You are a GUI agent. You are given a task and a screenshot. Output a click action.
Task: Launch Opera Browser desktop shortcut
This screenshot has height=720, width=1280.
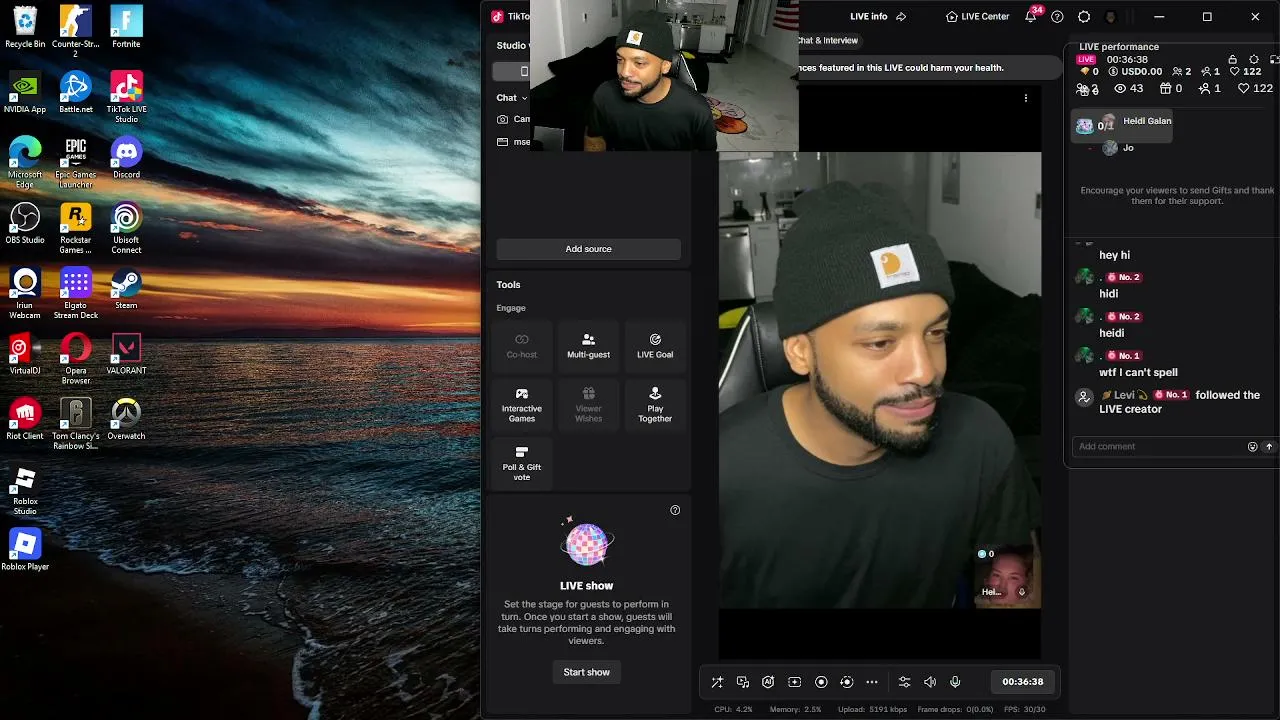pos(76,359)
